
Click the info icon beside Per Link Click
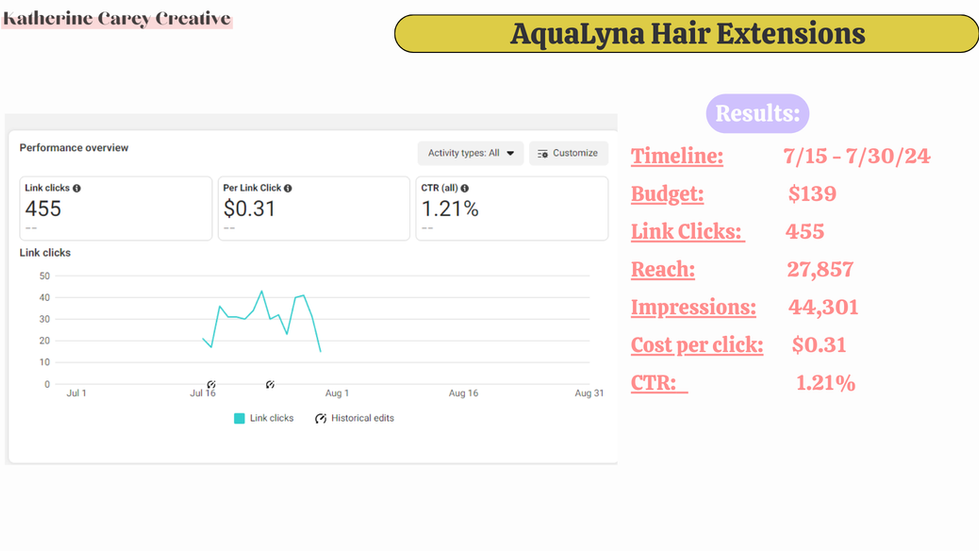[x=288, y=188]
